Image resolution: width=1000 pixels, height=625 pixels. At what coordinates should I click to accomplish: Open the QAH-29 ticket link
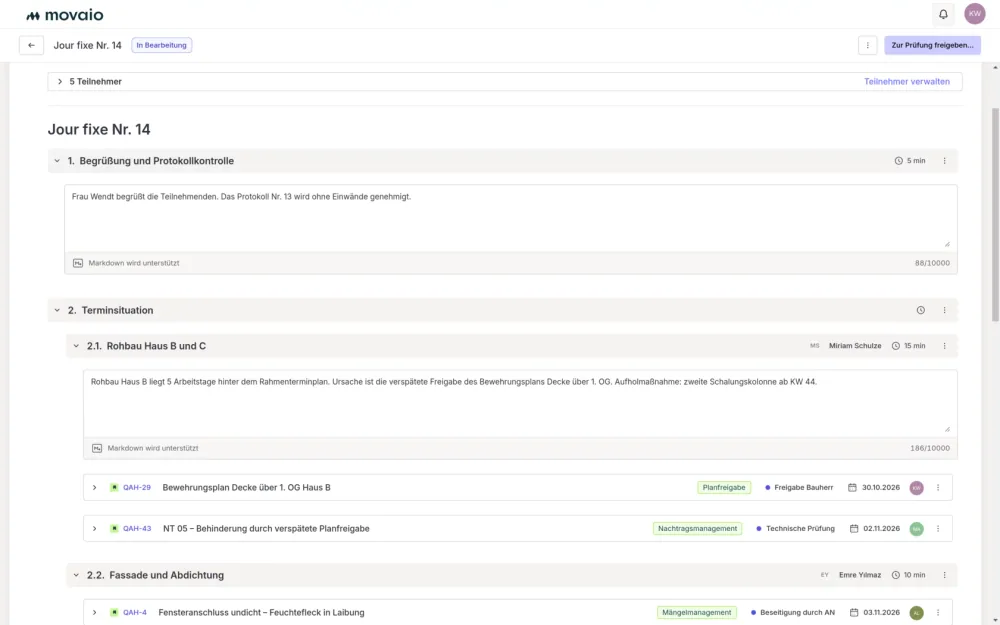pyautogui.click(x=136, y=488)
